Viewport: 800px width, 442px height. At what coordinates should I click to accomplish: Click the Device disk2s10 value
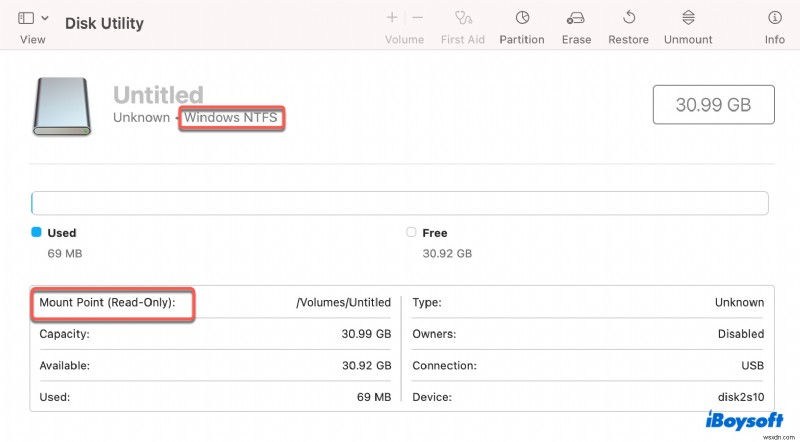[741, 397]
